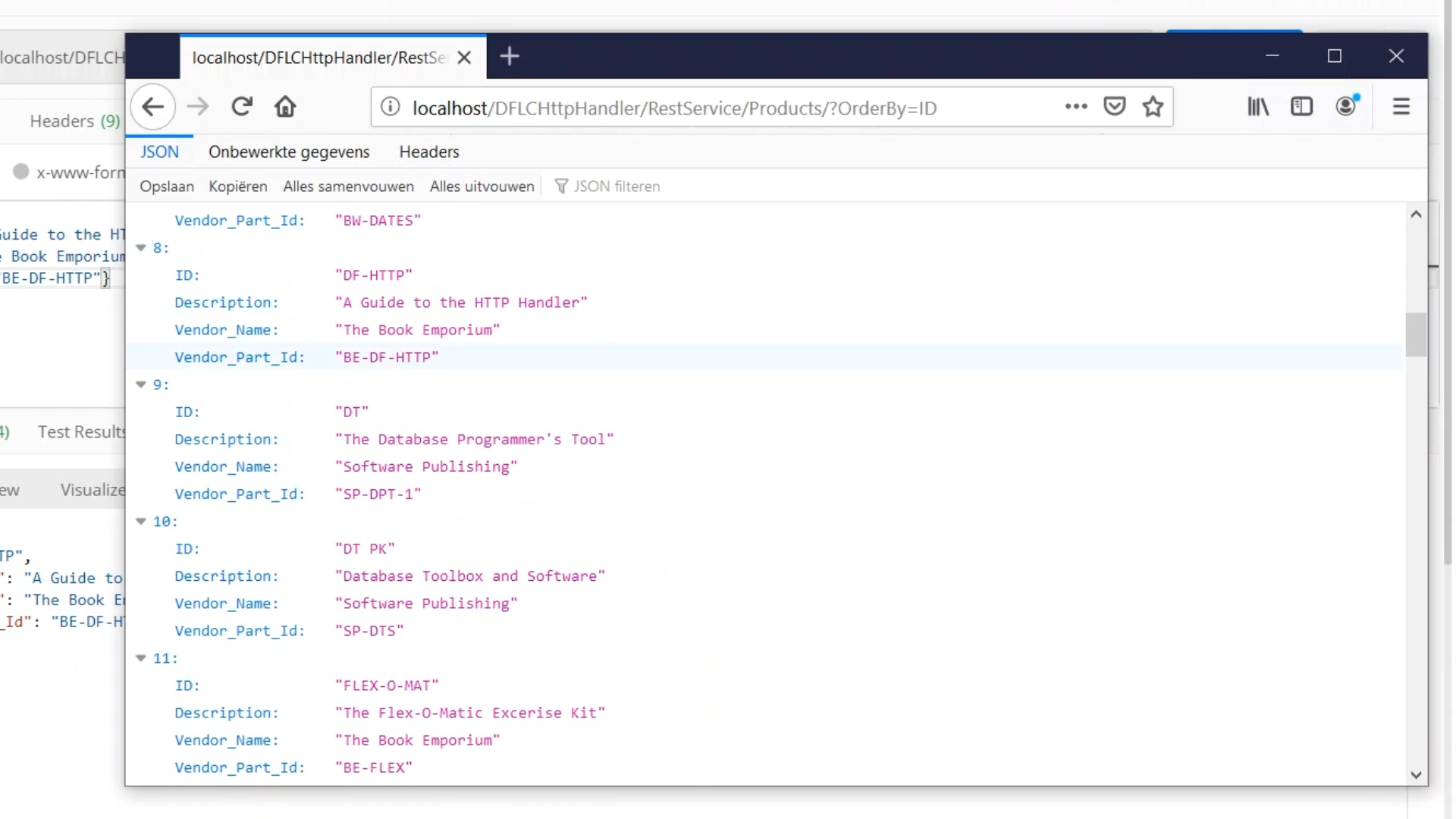Click the Alles samenvouwen button
Viewport: 1456px width, 819px height.
[348, 187]
